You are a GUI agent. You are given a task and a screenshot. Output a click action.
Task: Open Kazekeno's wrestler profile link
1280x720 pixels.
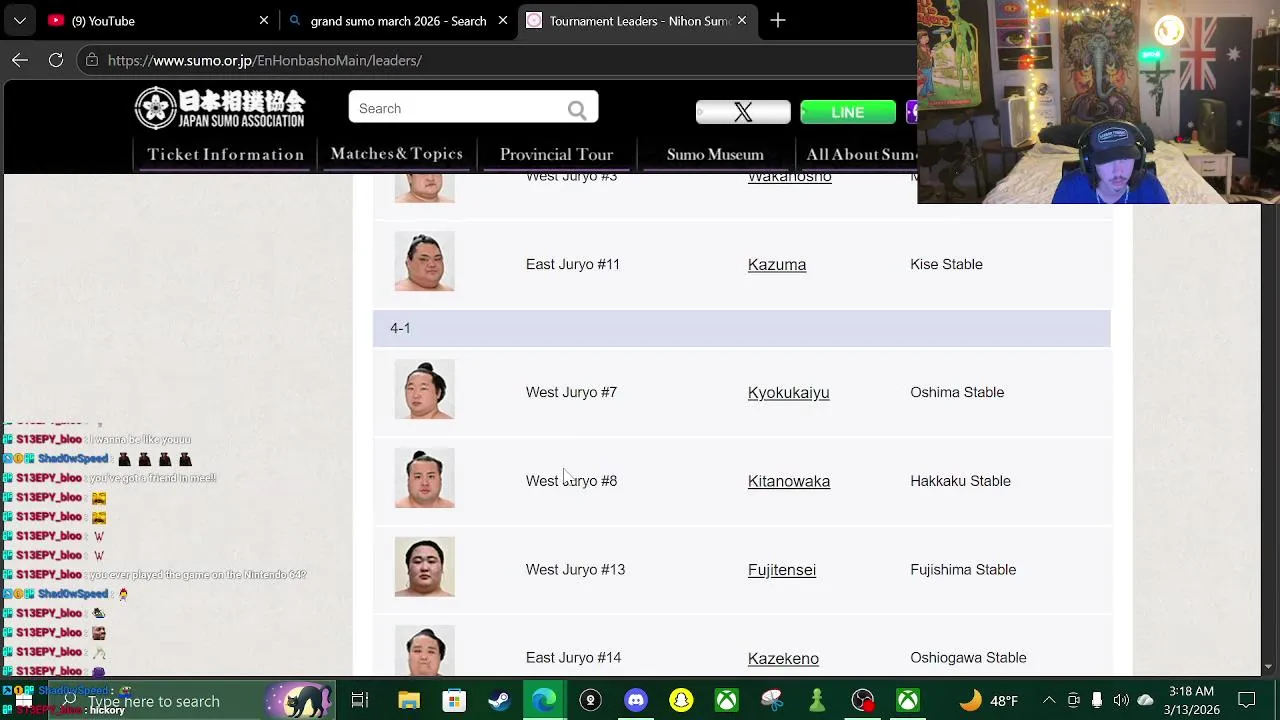pos(783,658)
